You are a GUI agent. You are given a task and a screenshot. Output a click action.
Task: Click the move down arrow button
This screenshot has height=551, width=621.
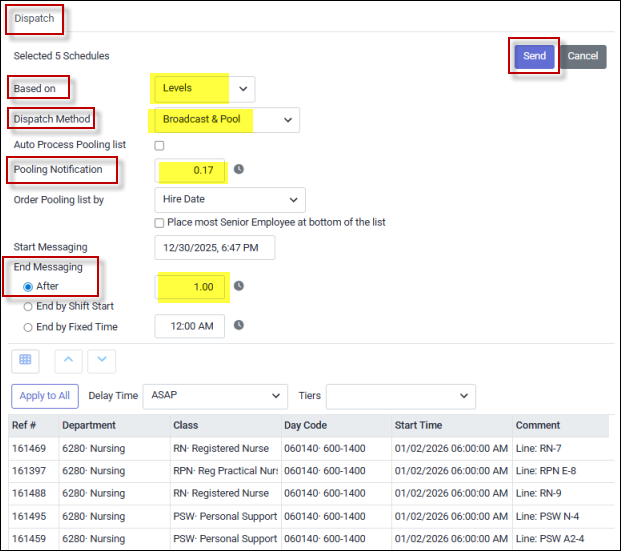click(x=101, y=359)
